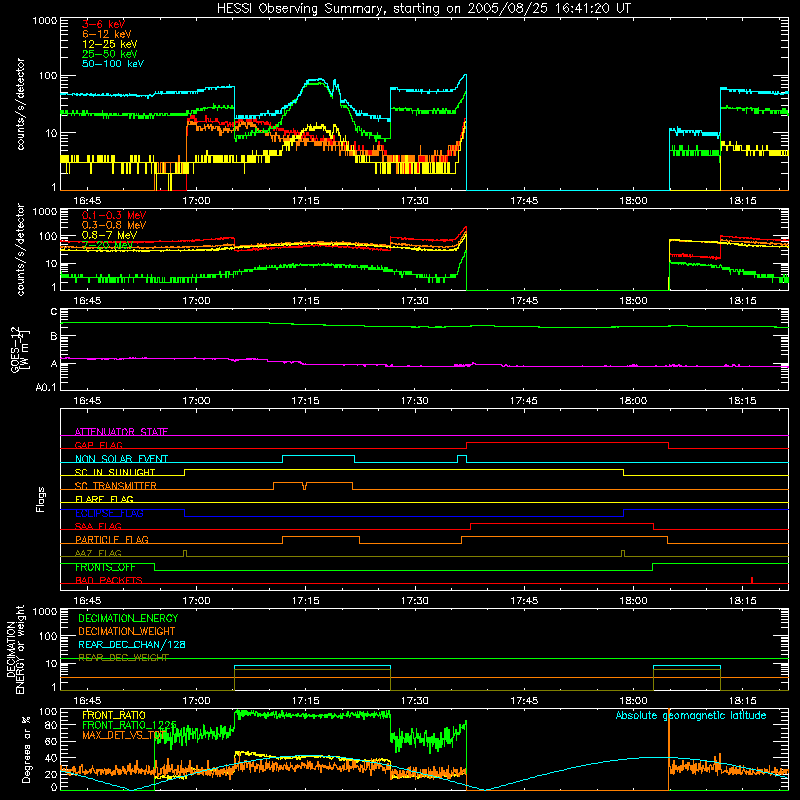The height and width of the screenshot is (800, 800).
Task: Select the SC_IN_SUNLIGHT flag label
Action: (x=115, y=472)
